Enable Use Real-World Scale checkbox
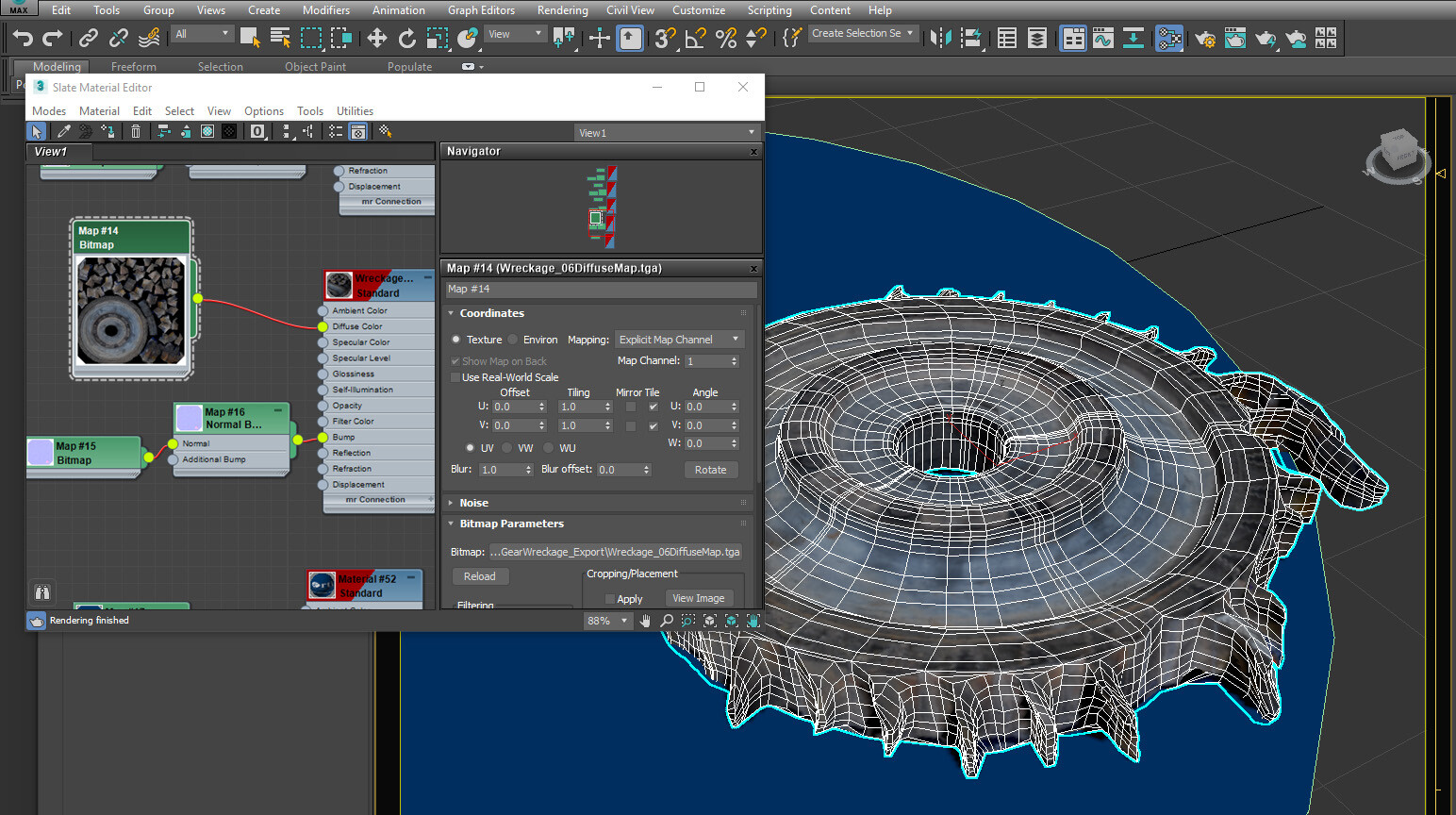 pyautogui.click(x=456, y=377)
